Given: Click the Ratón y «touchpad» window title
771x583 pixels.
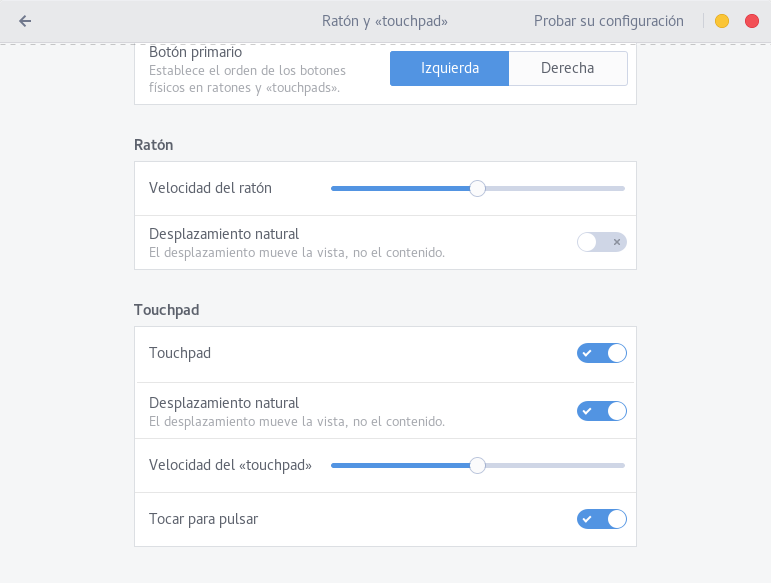Looking at the screenshot, I should coord(385,21).
